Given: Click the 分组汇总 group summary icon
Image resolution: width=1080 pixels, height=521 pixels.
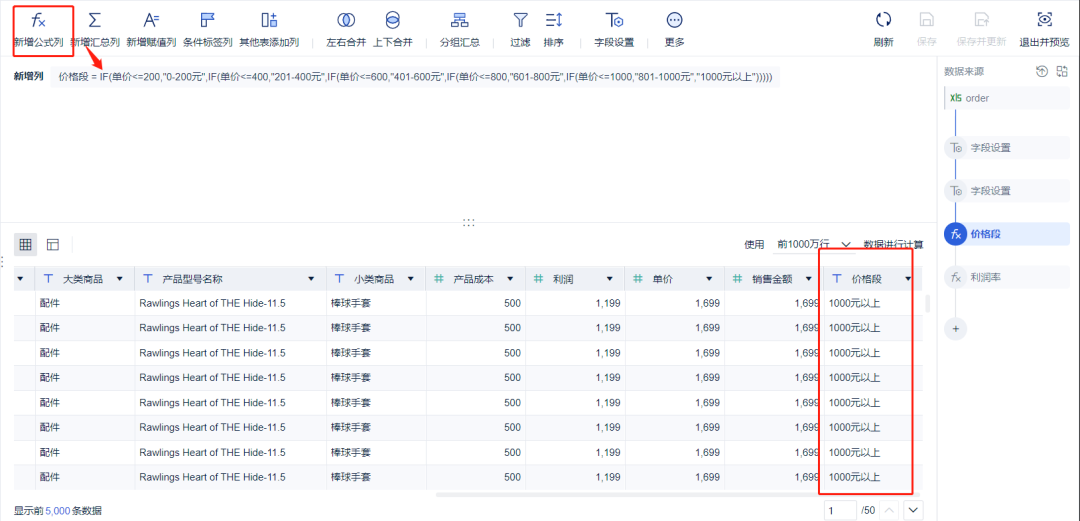Looking at the screenshot, I should (459, 20).
